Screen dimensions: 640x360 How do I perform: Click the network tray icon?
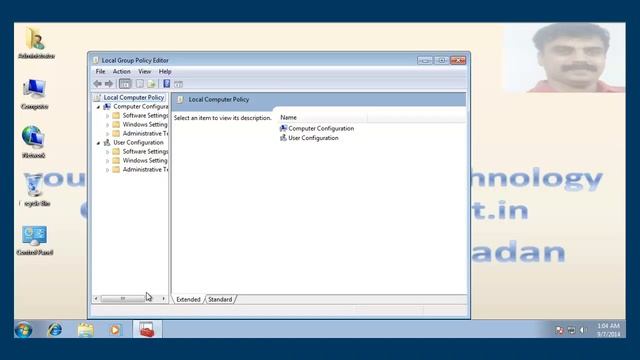point(571,330)
